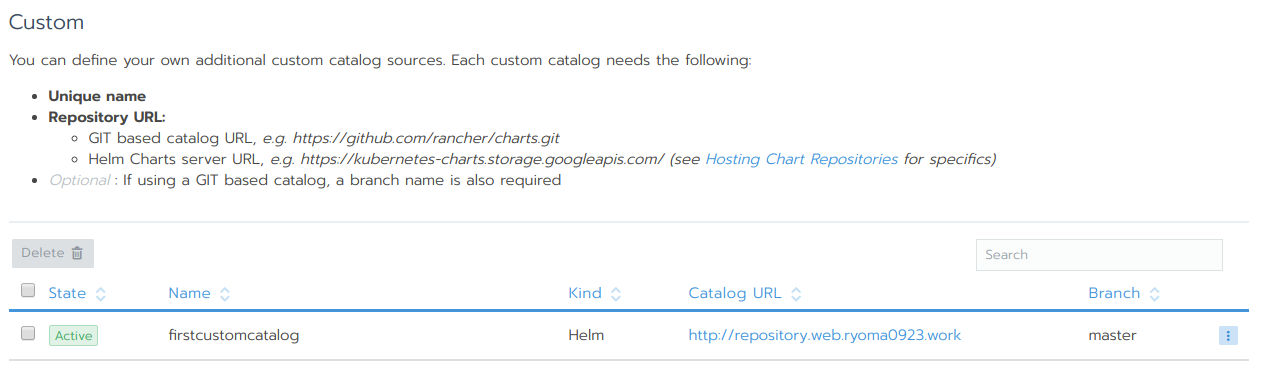Click sort arrows beside Catalog URL header

click(796, 294)
